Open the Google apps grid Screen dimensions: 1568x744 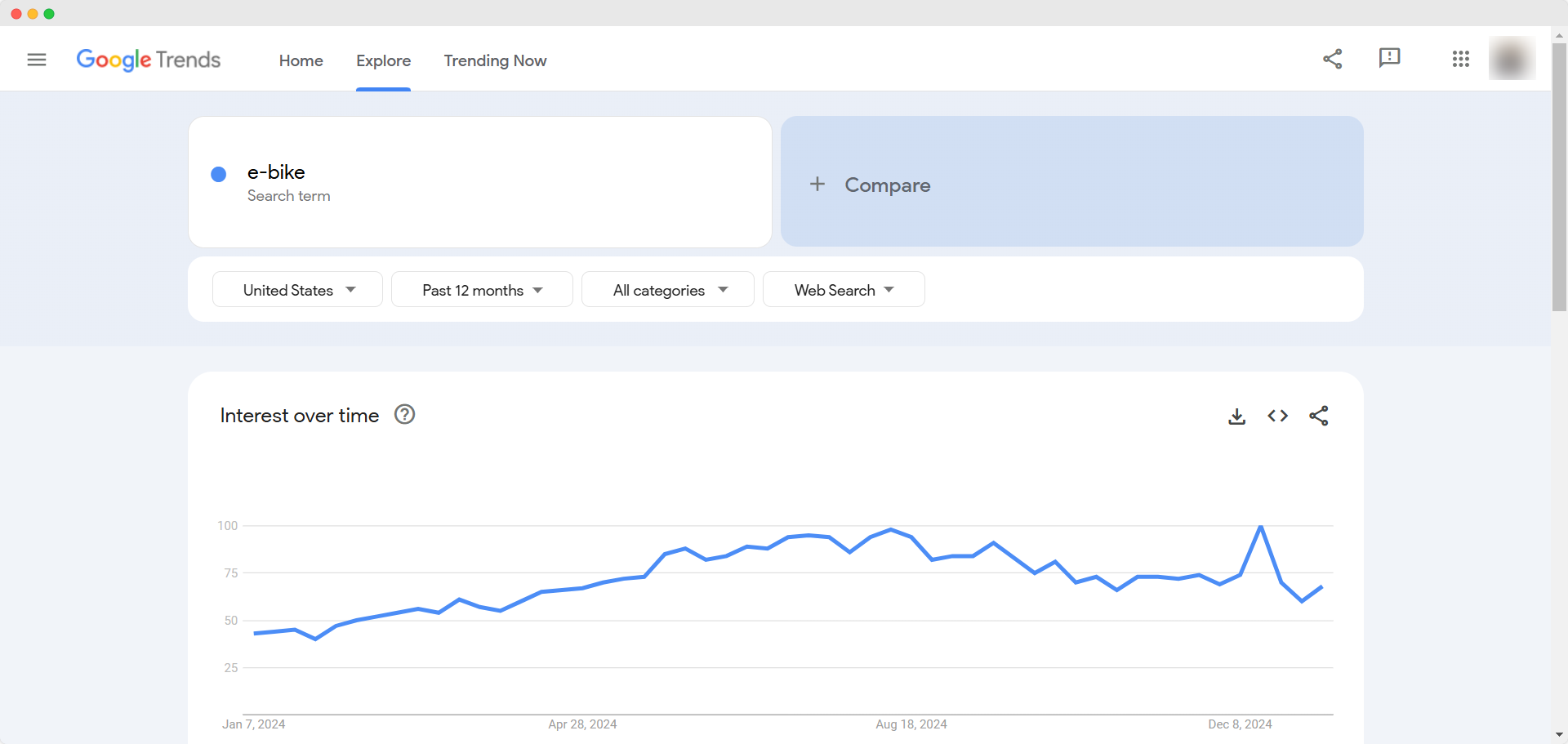1461,59
